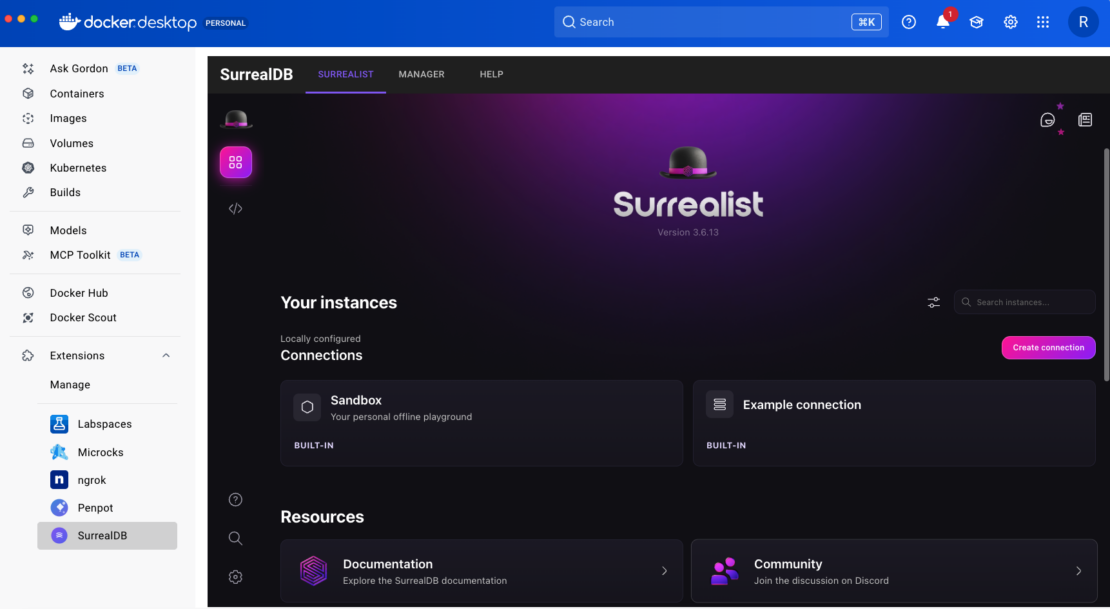1110x609 pixels.
Task: Switch to the MANAGER tab
Action: click(x=421, y=74)
